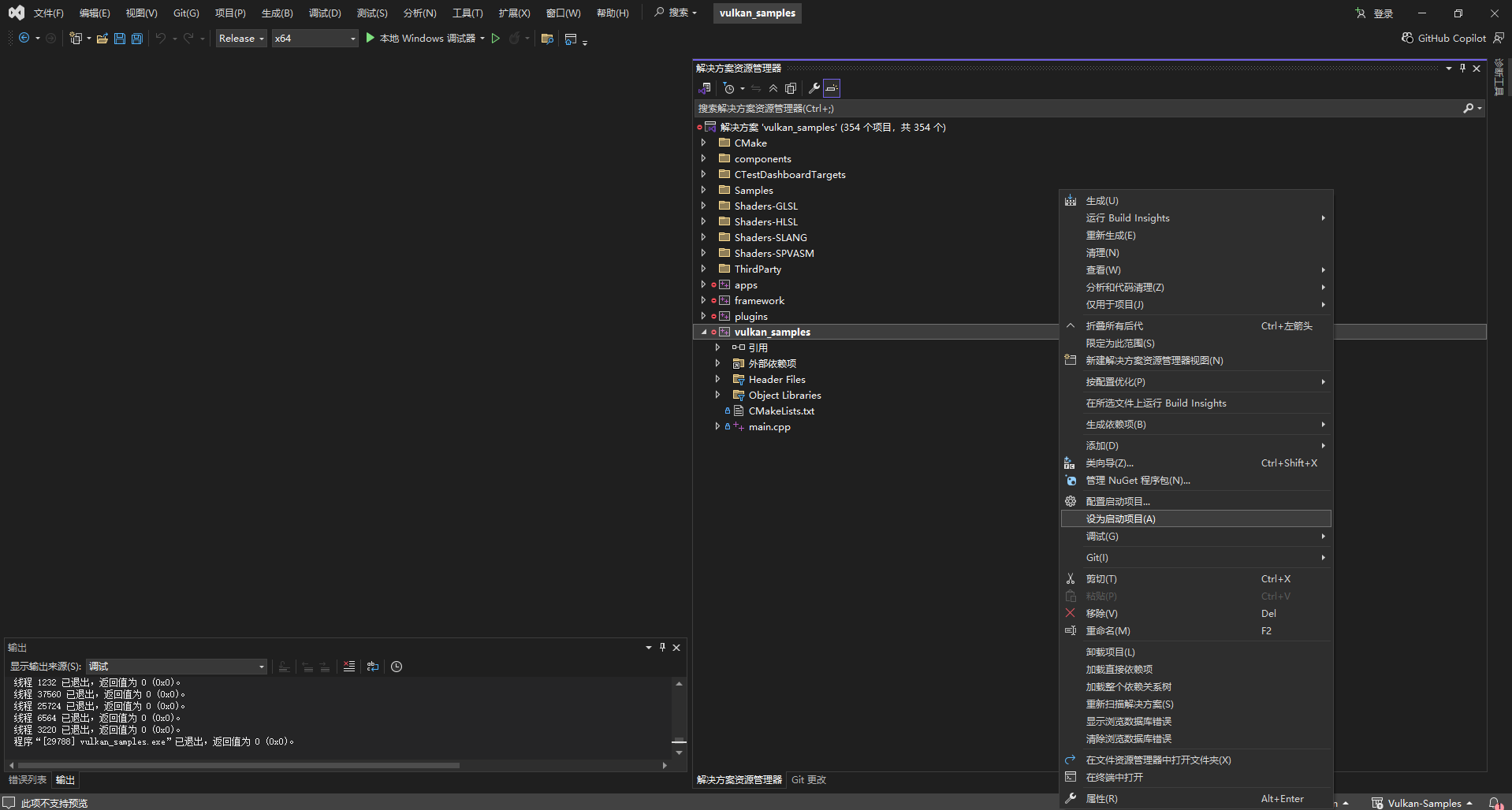Click the new project toolbar icon
This screenshot has width=1512, height=810.
tap(75, 38)
